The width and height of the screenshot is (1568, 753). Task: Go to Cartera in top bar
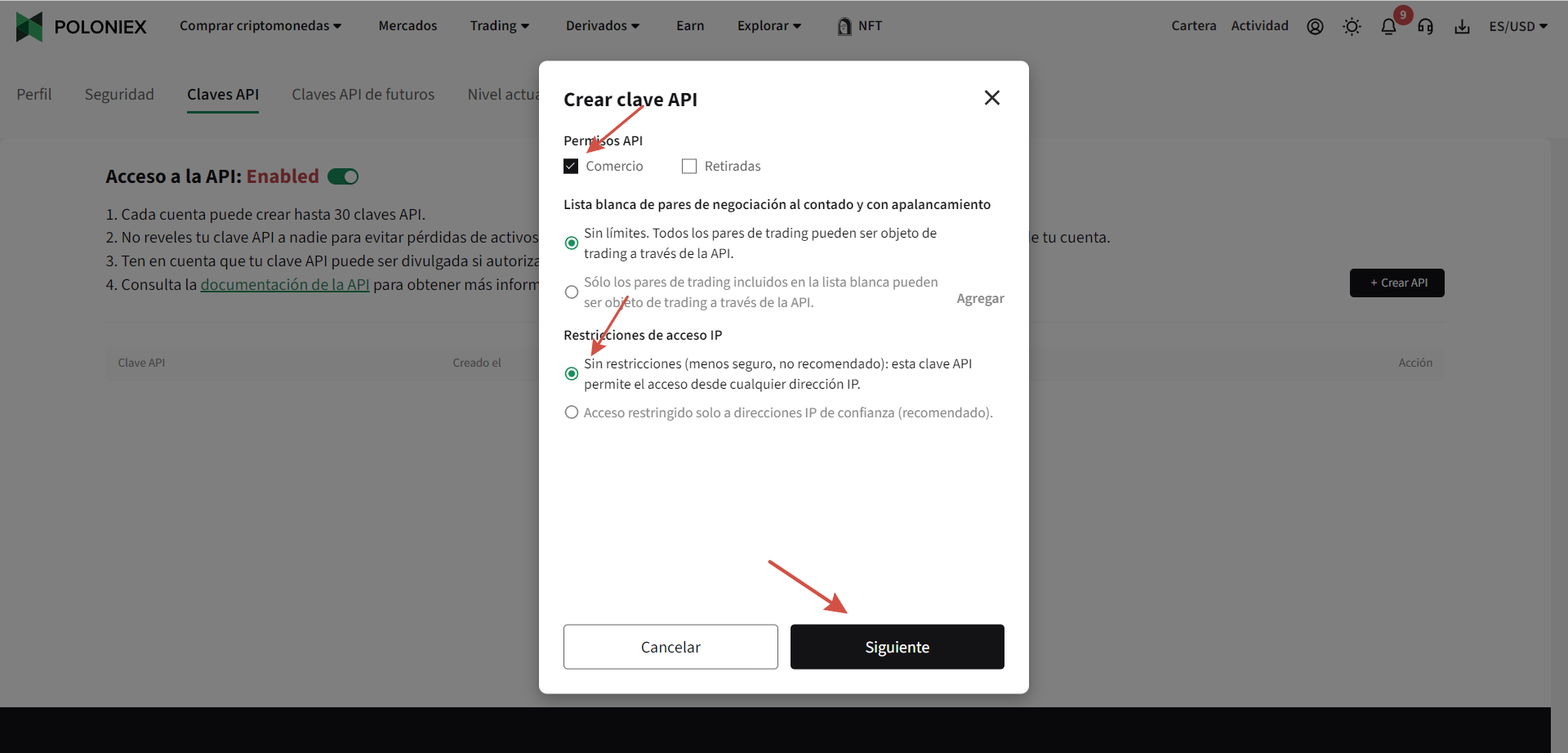coord(1194,26)
